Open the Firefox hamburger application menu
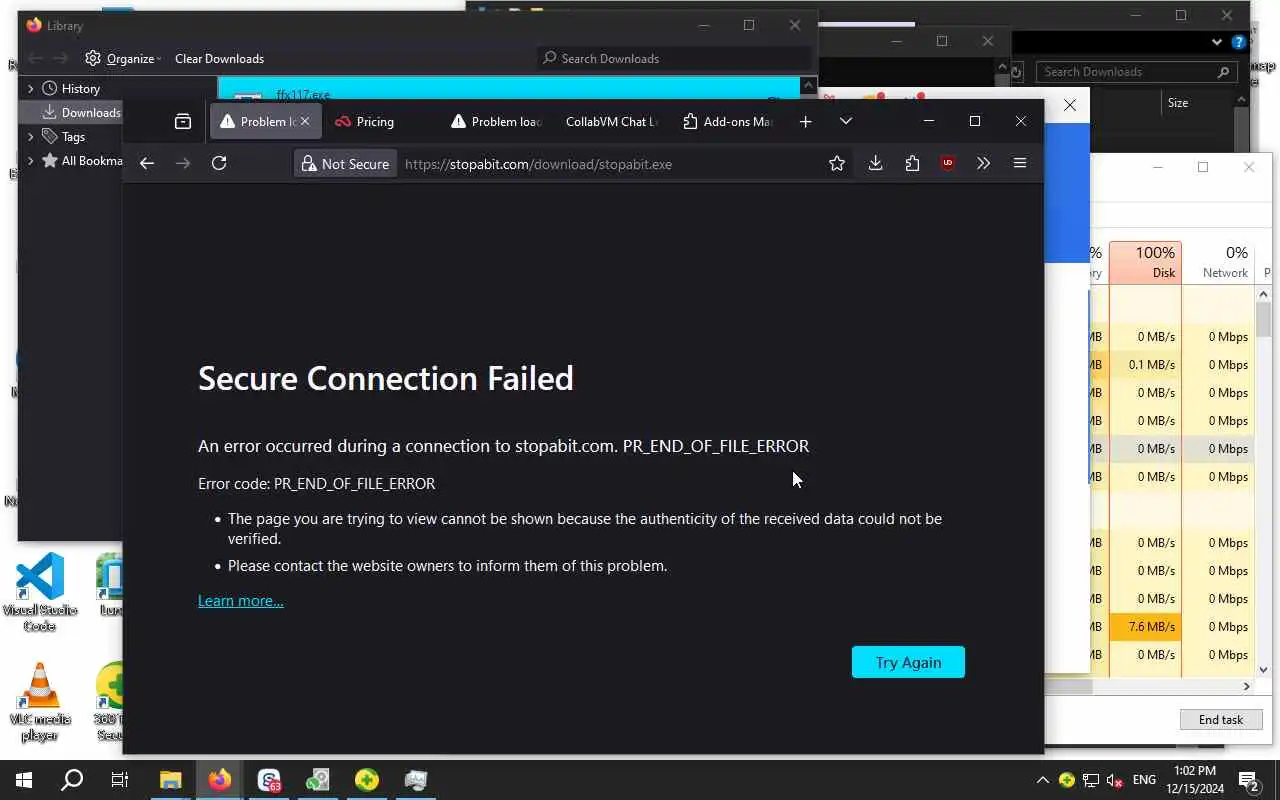The image size is (1280, 800). tap(1020, 164)
